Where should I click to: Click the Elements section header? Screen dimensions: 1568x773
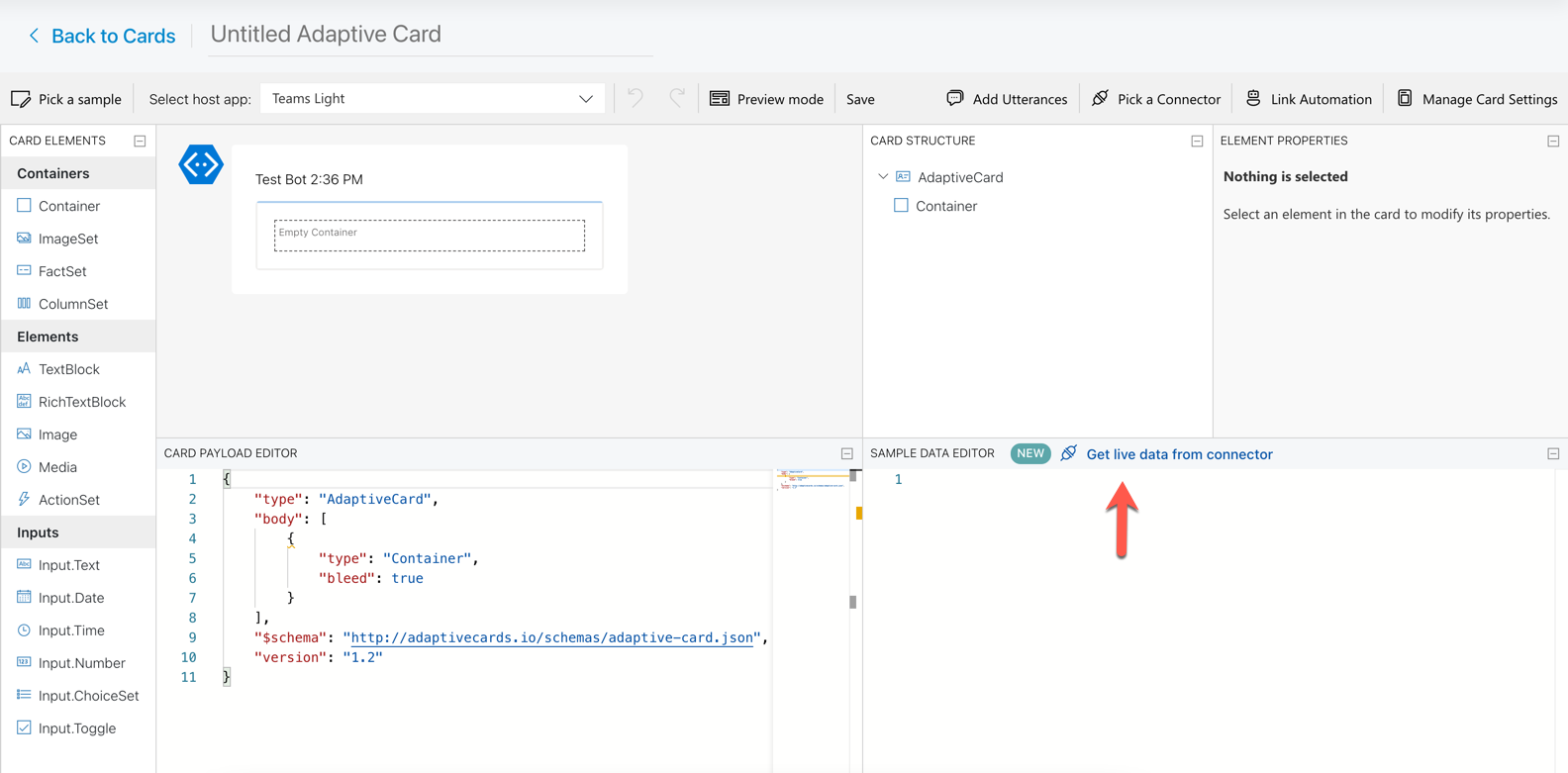pos(78,337)
